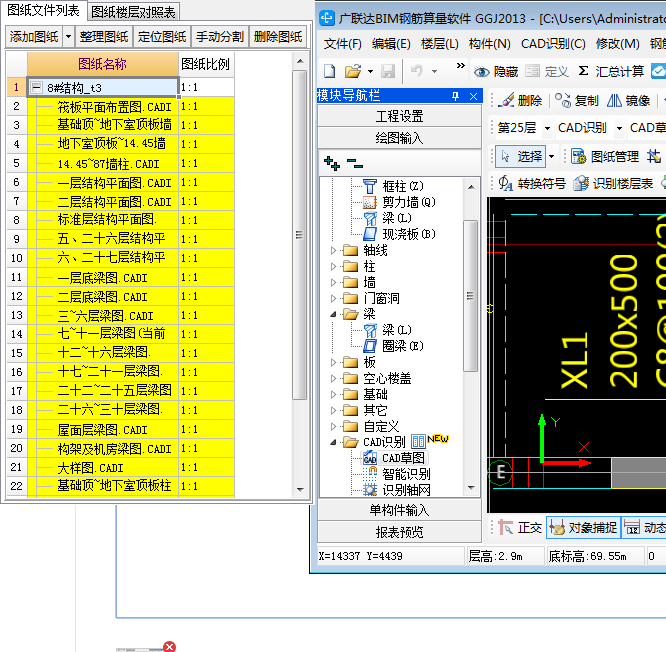
Task: Show hidden toolbar buttons chevron
Action: point(460,65)
